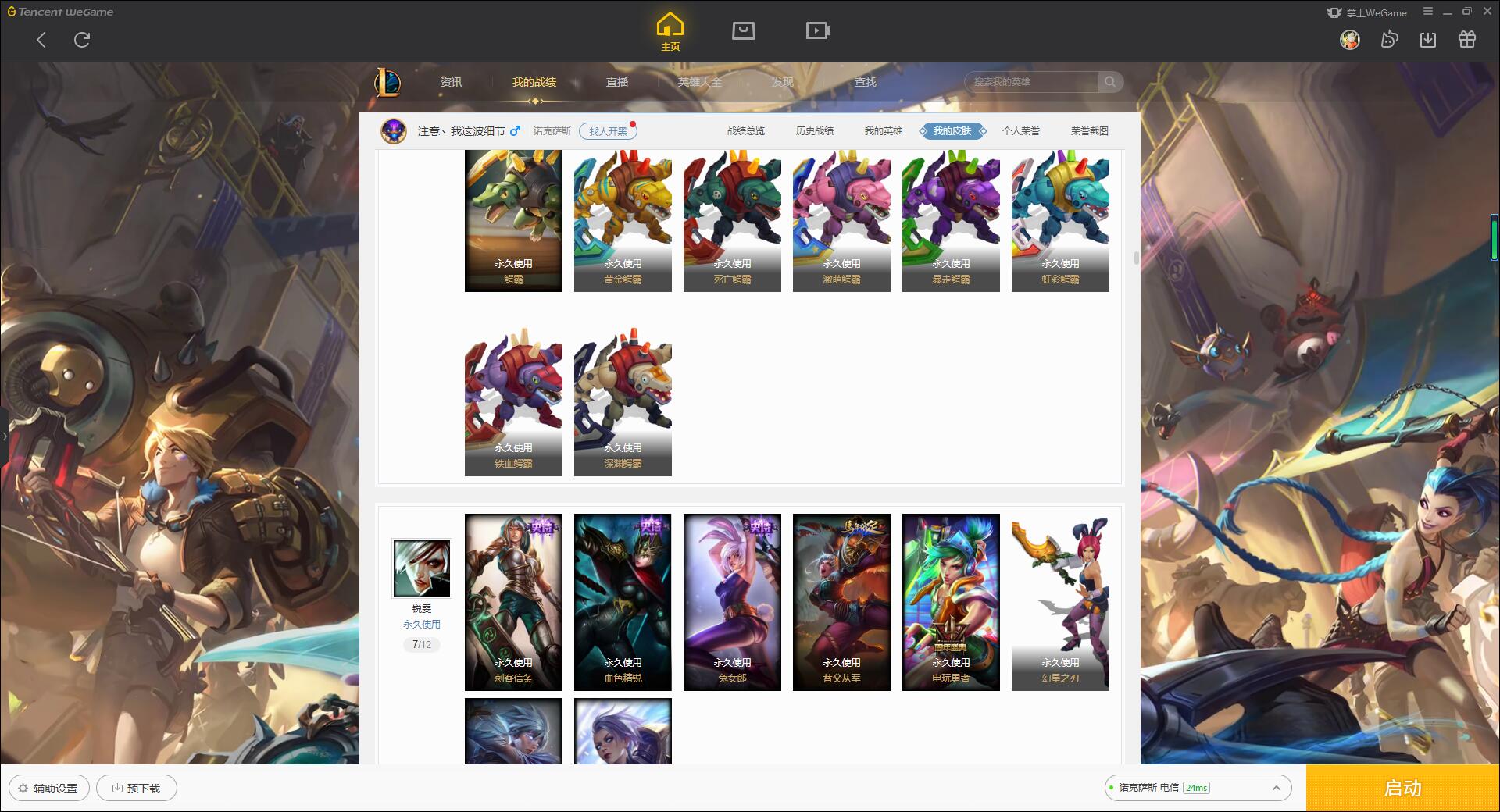This screenshot has width=1500, height=812.
Task: Open the 掌上WeGame phone icon
Action: [1334, 12]
